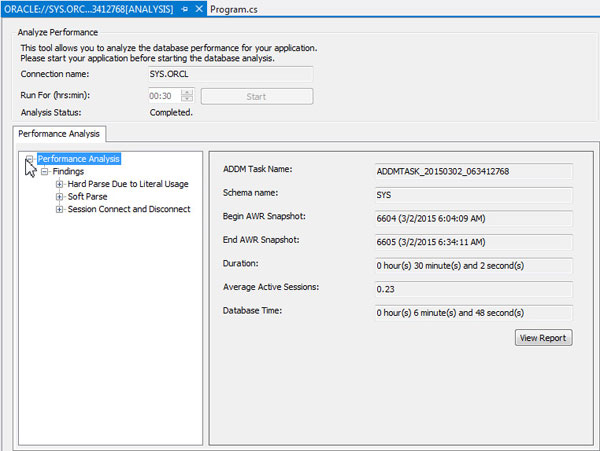The width and height of the screenshot is (600, 451).
Task: Pin the ORACLE analysis document tab
Action: tap(185, 9)
